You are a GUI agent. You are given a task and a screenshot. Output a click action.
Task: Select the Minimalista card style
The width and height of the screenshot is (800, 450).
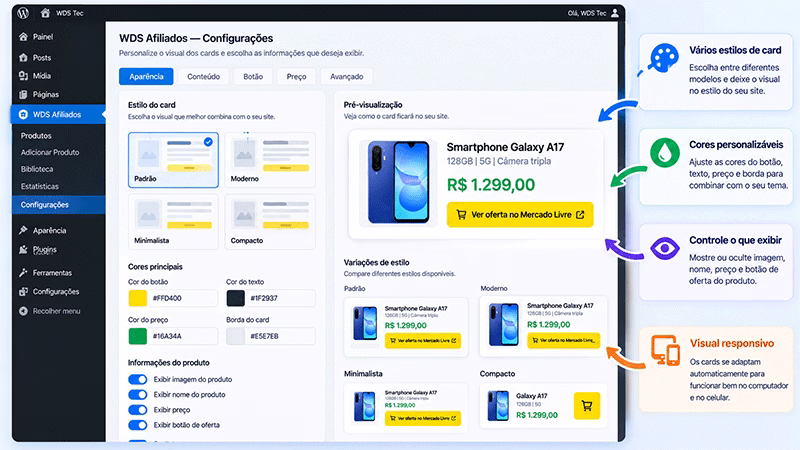point(173,222)
